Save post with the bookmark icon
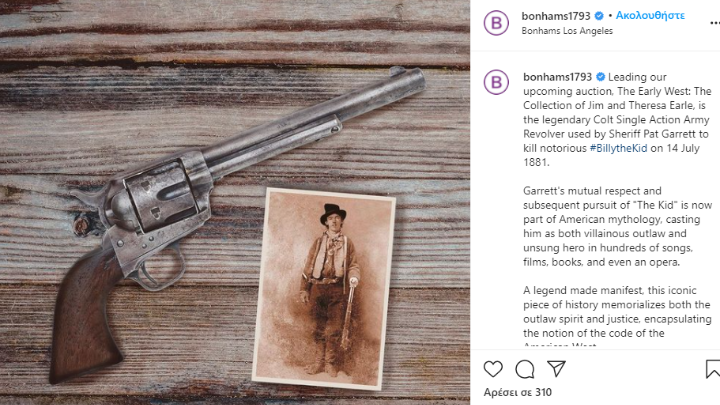Screen dimensions: 720x405 [713, 369]
